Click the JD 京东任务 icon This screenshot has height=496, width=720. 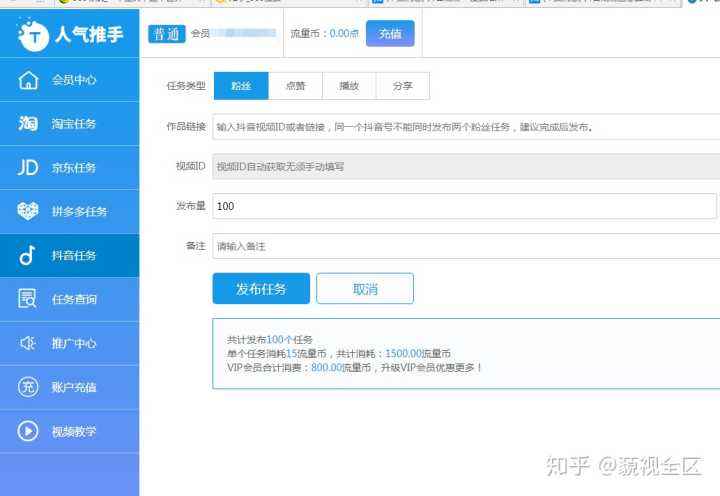click(28, 168)
